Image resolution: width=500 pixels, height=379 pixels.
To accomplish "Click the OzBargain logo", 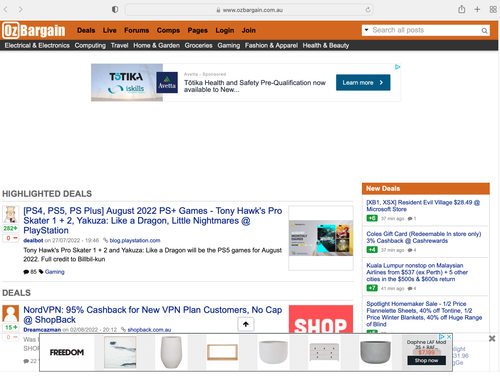I will [x=34, y=30].
